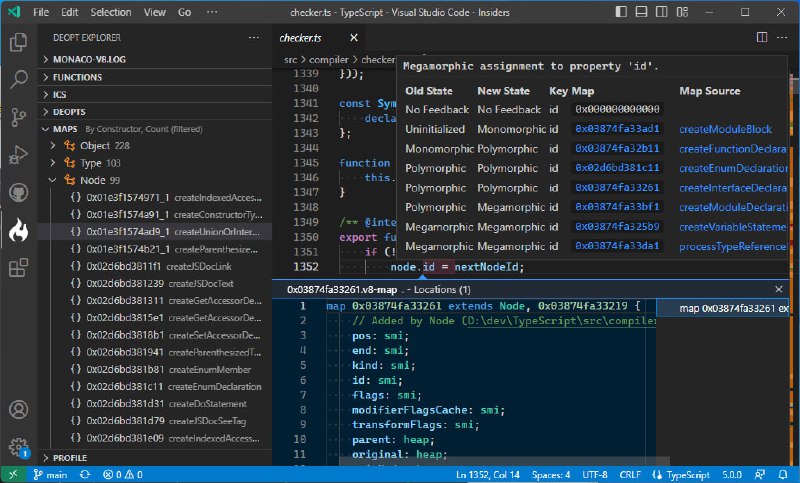This screenshot has height=483, width=800.
Task: Expand the FUNCTIONS section
Action: (x=155, y=77)
